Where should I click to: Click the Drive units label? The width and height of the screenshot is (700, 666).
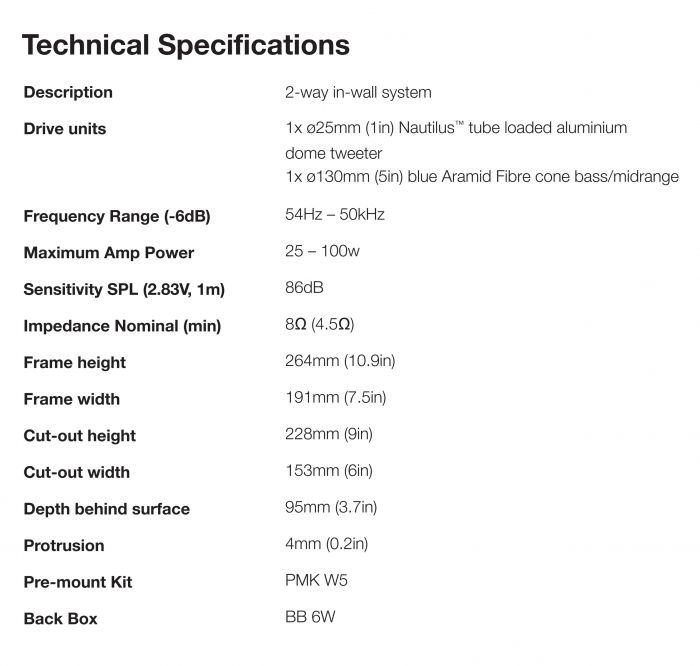click(x=65, y=129)
